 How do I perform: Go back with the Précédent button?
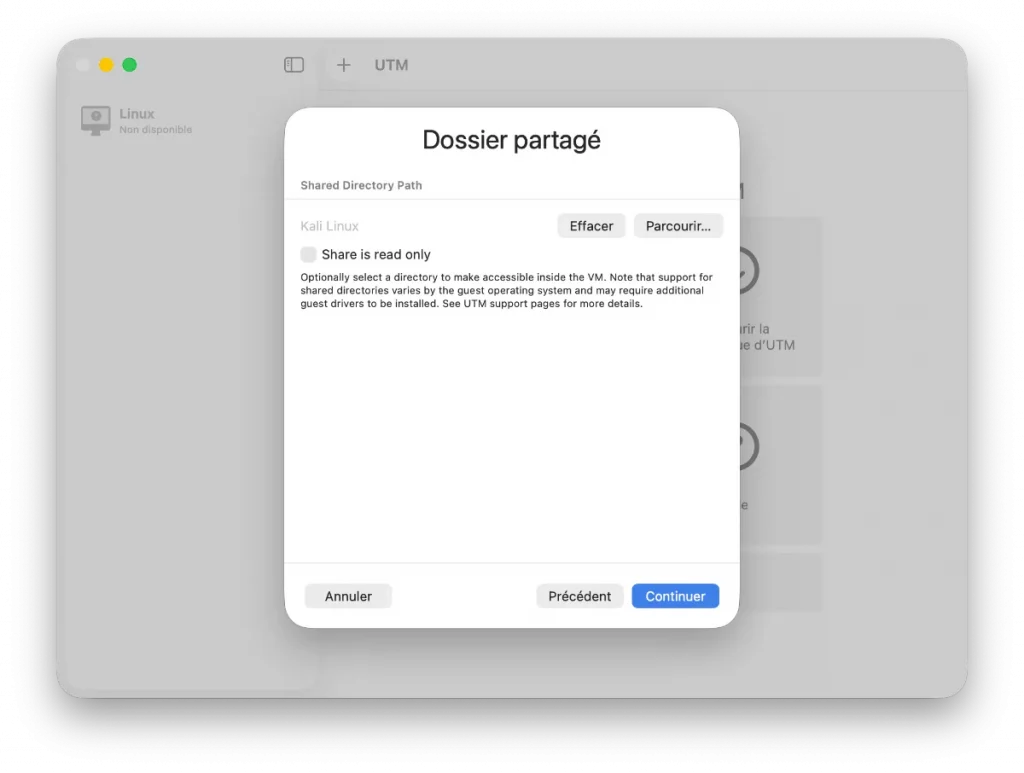point(579,596)
